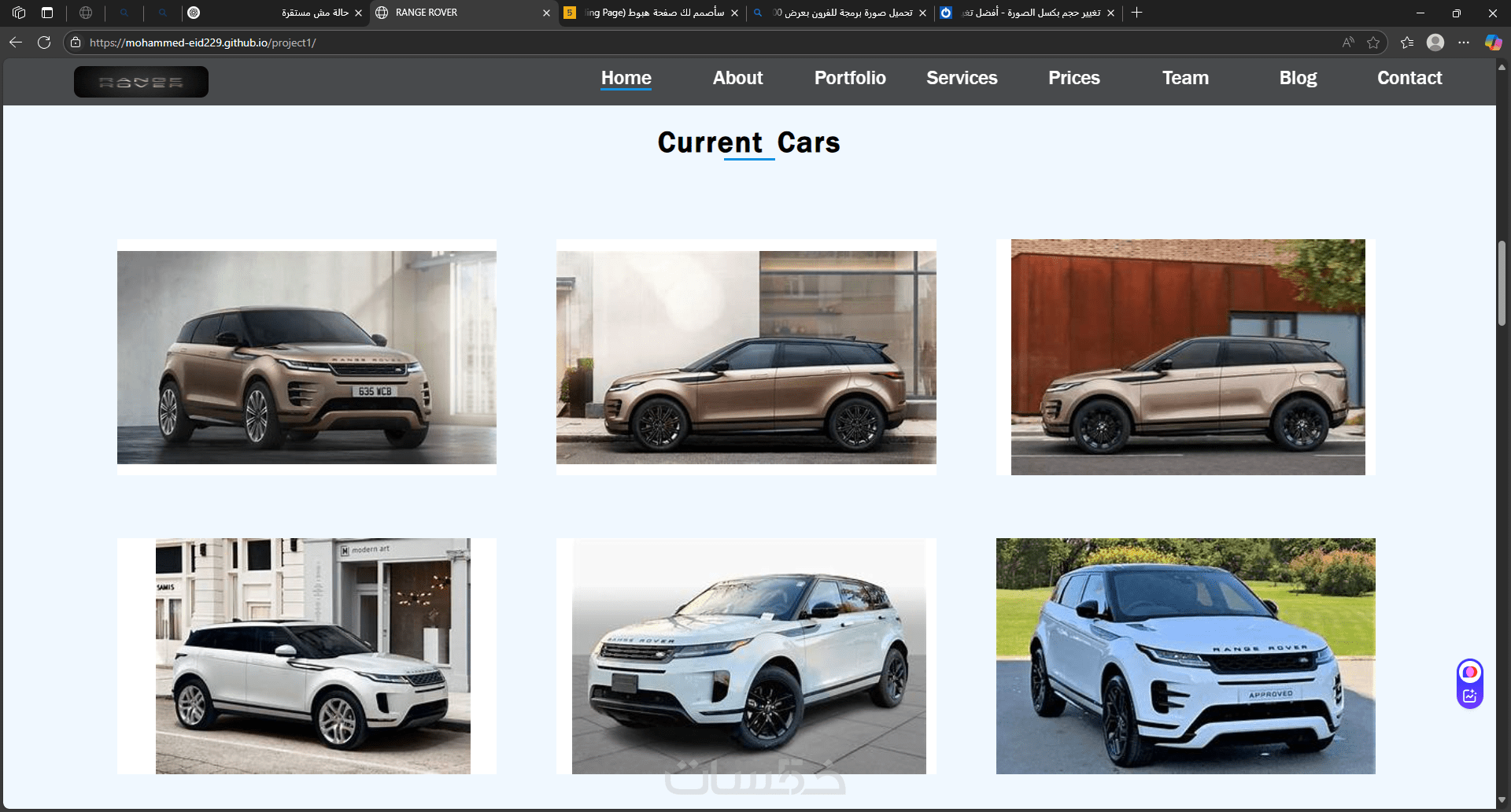Go to the Home nav link

(x=626, y=78)
